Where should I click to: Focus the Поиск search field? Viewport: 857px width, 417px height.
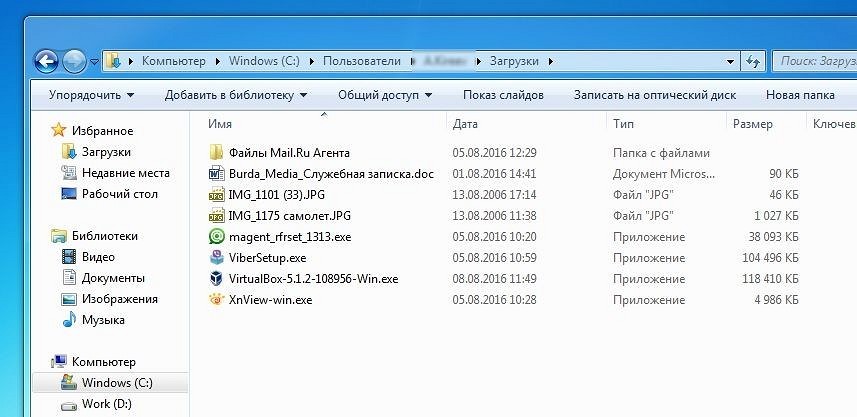point(814,61)
